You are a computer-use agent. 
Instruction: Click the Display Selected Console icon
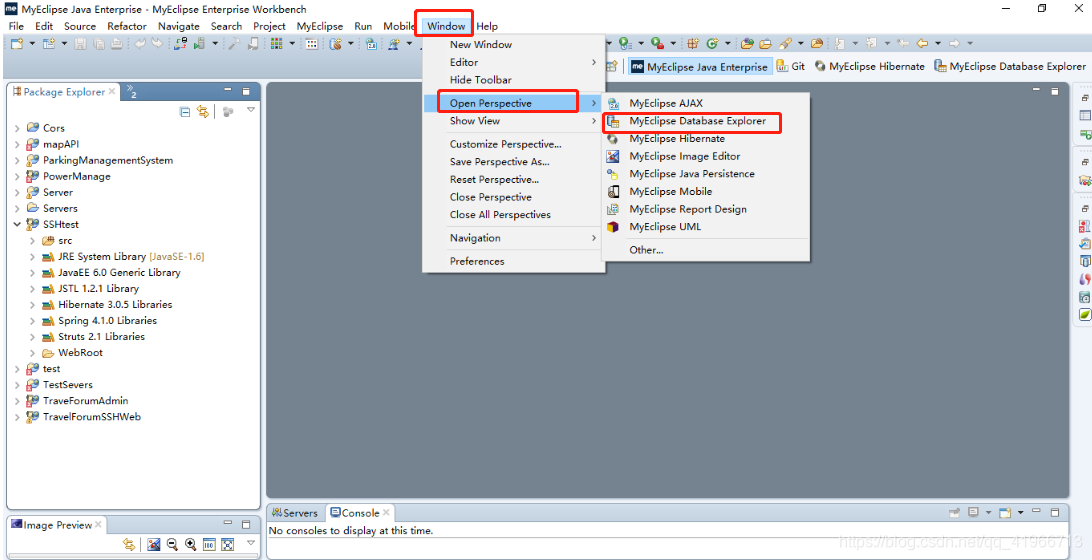(x=973, y=513)
